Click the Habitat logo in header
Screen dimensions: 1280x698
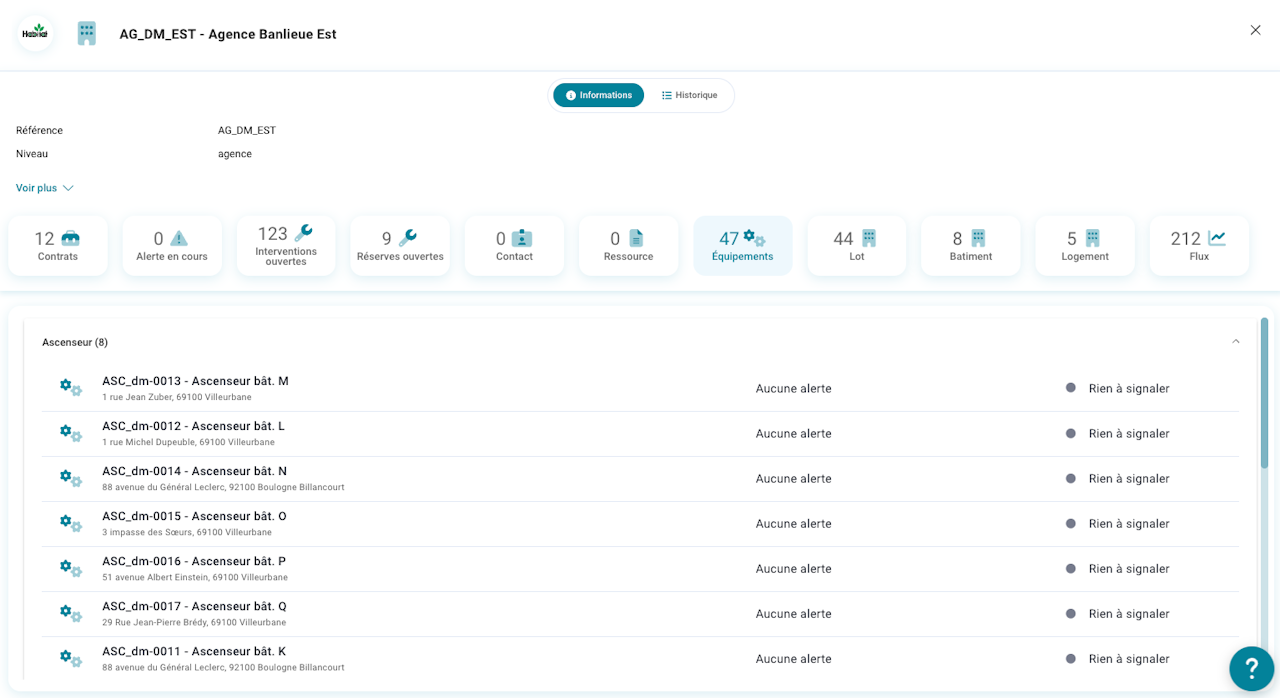click(x=35, y=33)
